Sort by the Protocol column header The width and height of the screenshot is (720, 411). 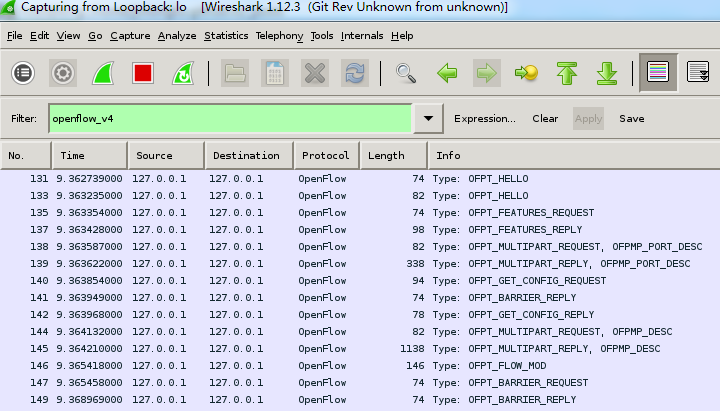point(327,156)
